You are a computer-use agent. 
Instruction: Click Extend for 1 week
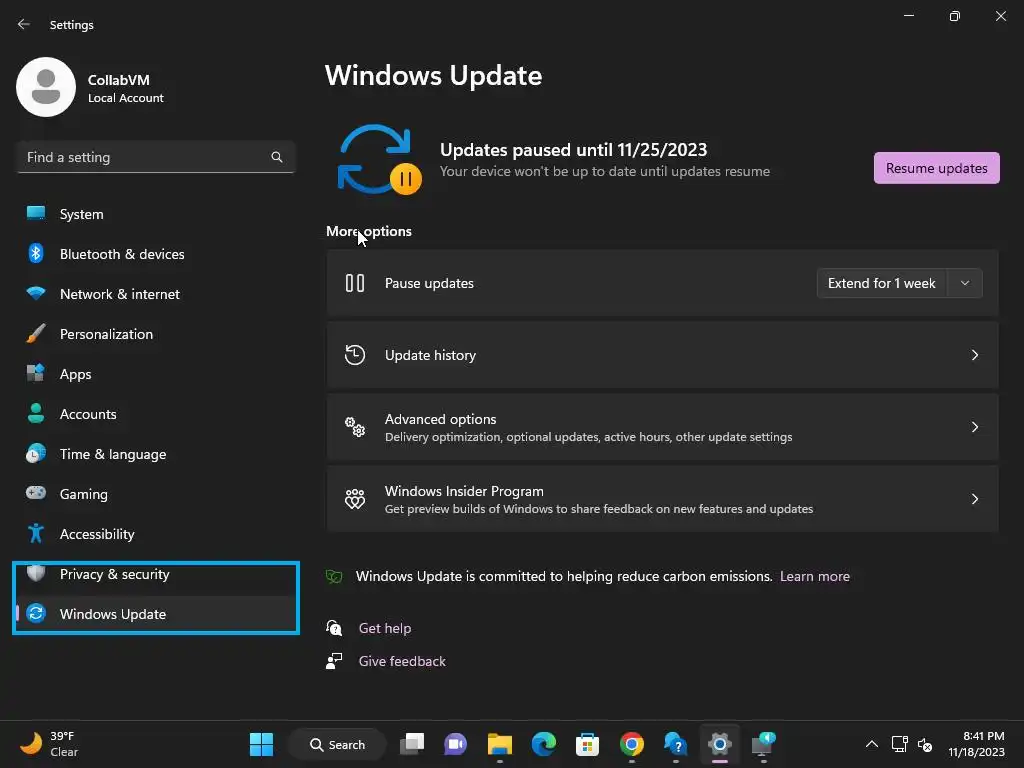[x=882, y=283]
